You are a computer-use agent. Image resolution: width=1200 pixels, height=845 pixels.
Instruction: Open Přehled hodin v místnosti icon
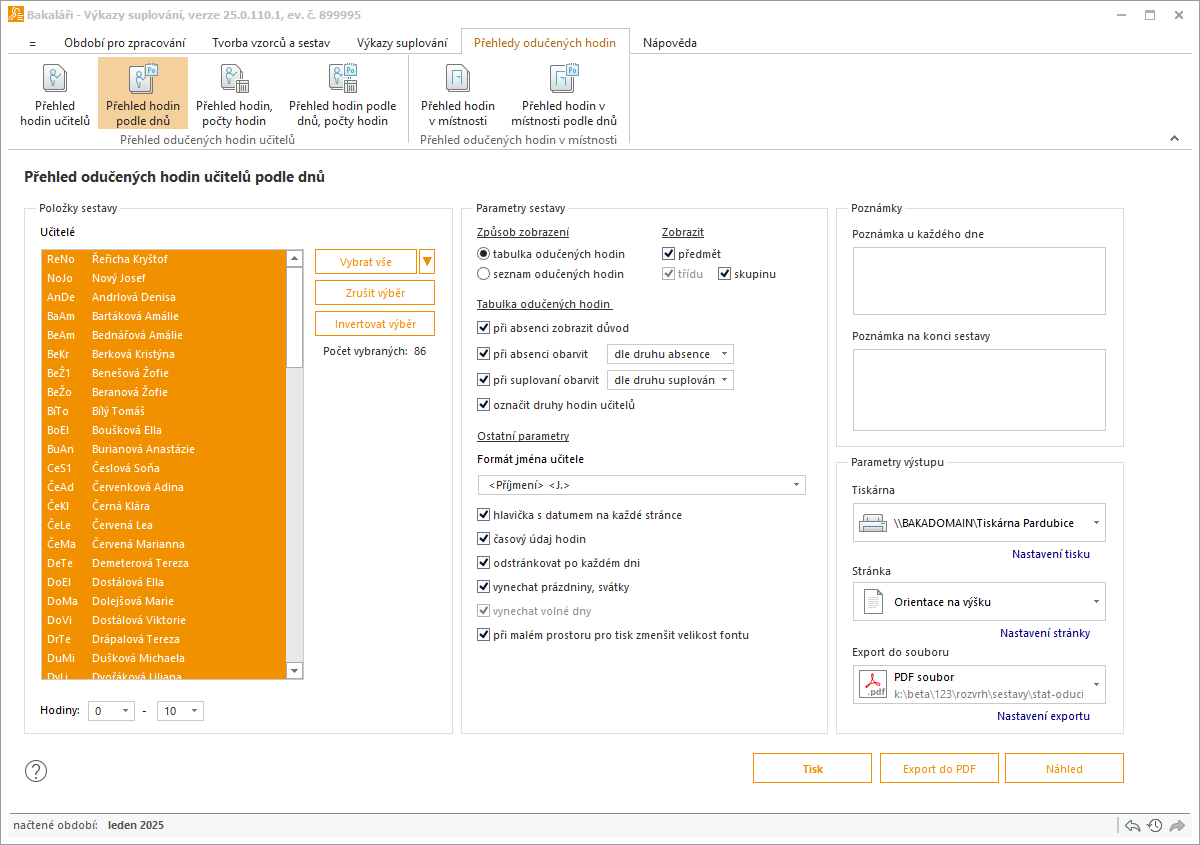click(x=458, y=94)
